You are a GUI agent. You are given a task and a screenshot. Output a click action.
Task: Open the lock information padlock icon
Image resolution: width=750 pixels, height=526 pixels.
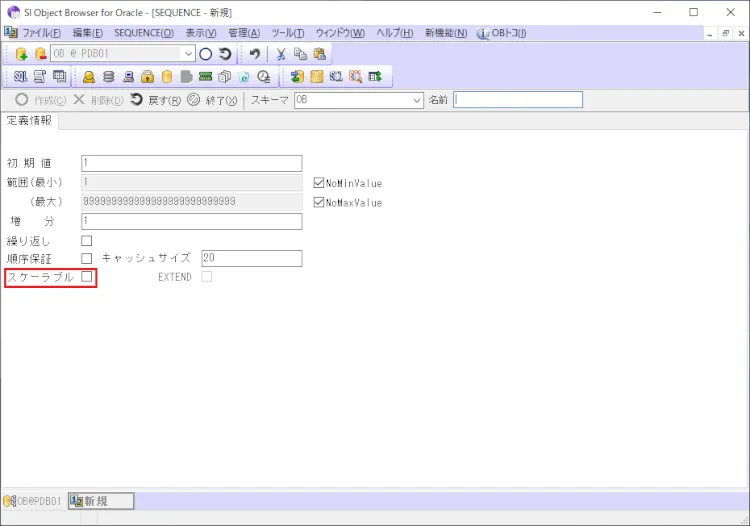tap(147, 77)
